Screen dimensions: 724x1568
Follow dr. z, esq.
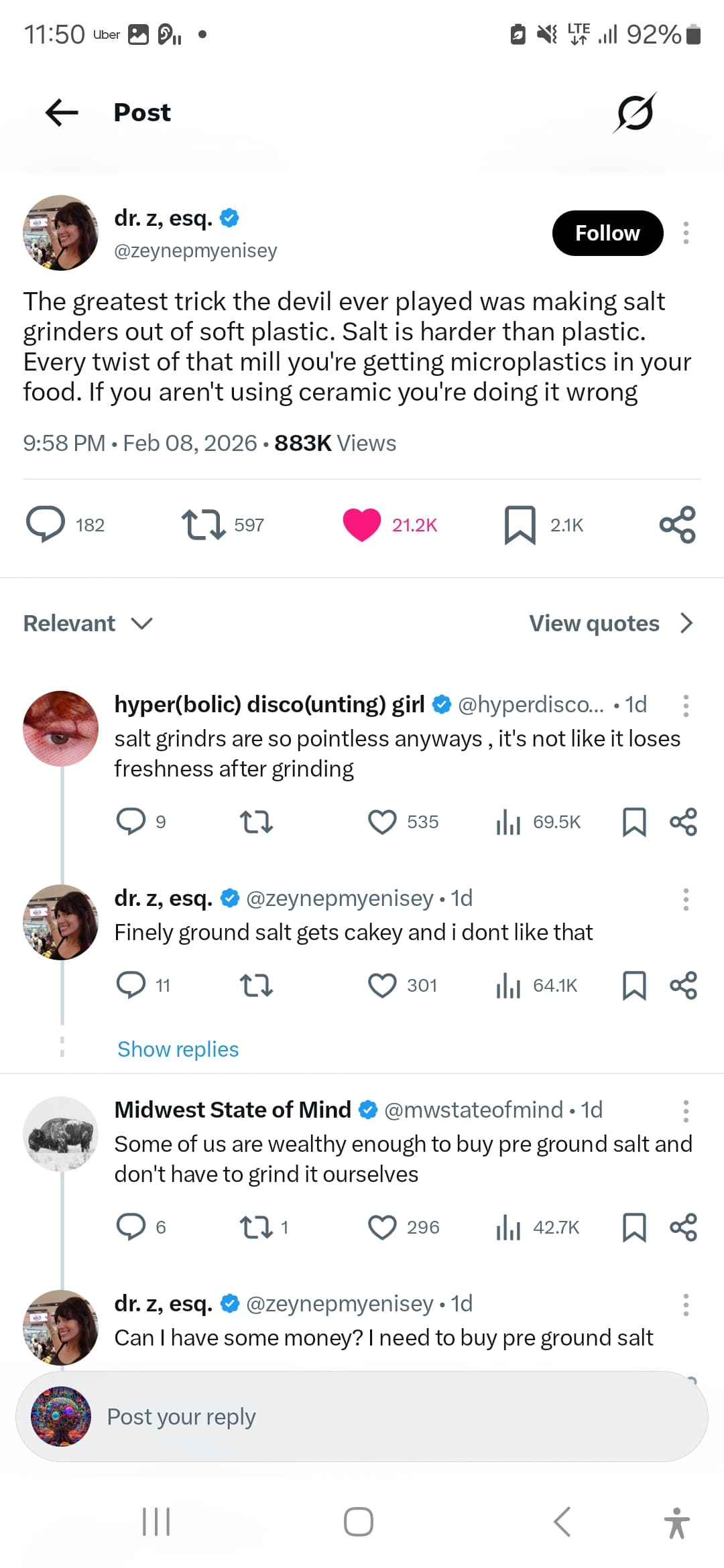607,233
